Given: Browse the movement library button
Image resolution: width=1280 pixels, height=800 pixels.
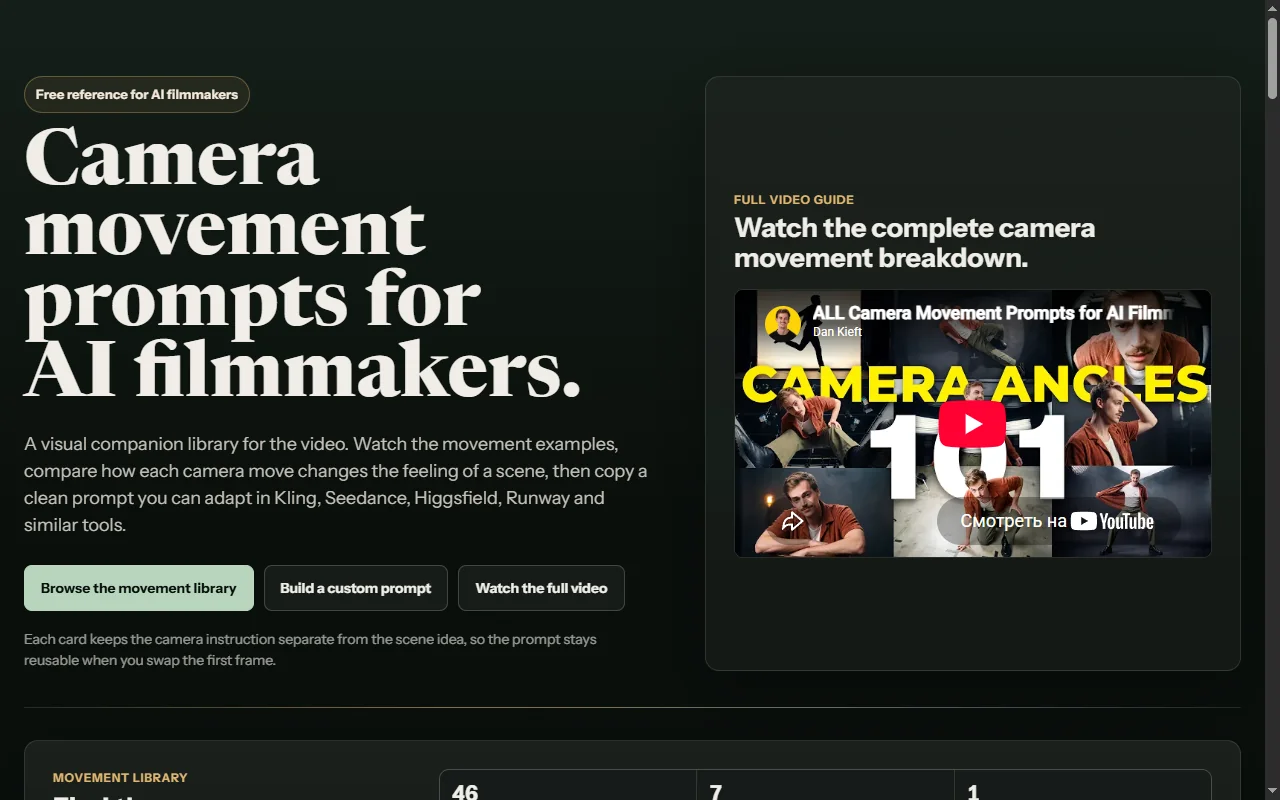Looking at the screenshot, I should [x=139, y=588].
